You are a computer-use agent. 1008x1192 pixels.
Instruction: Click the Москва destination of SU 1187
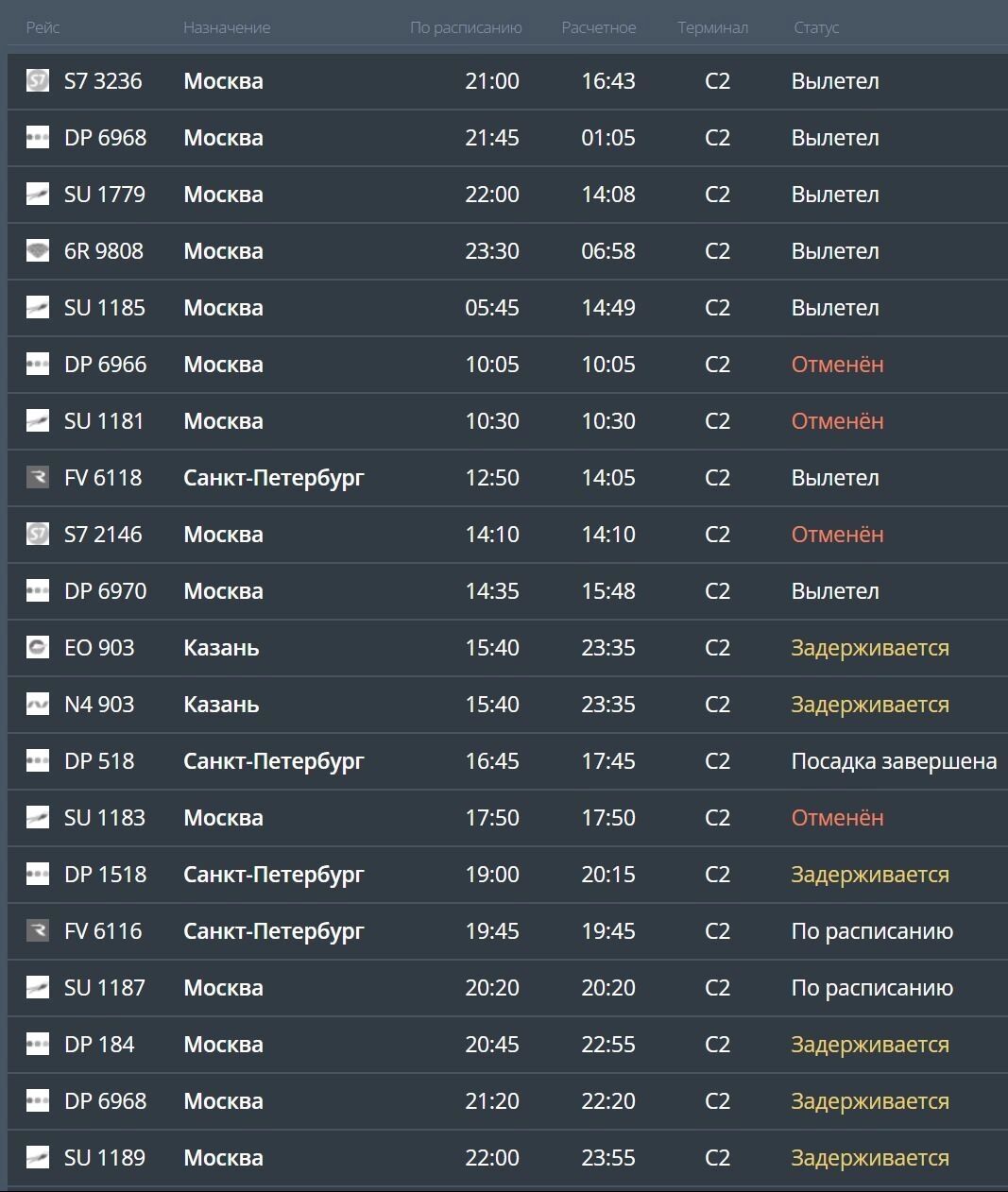tap(223, 988)
